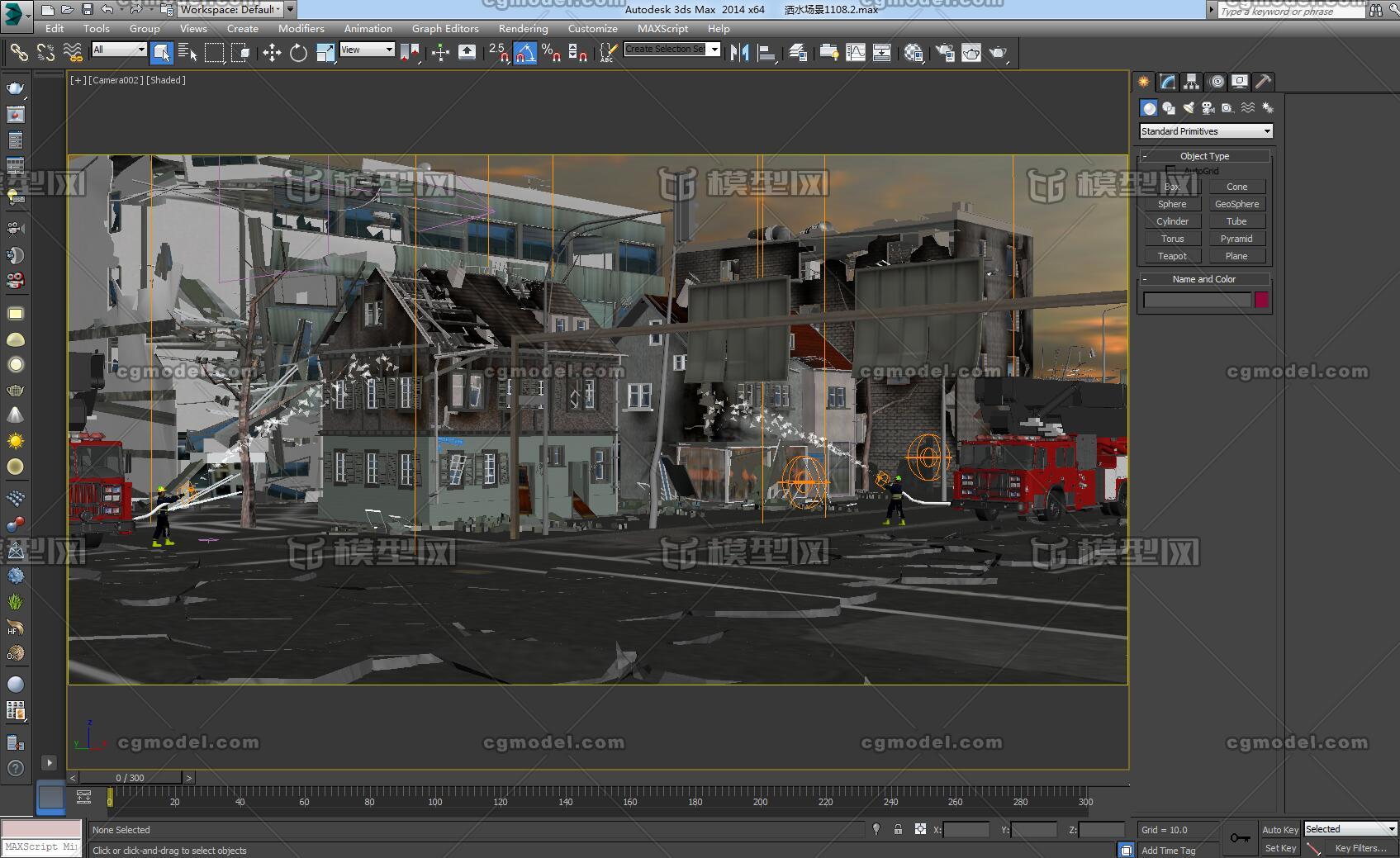This screenshot has width=1400, height=858.
Task: Open the Mirror tool
Action: [739, 53]
